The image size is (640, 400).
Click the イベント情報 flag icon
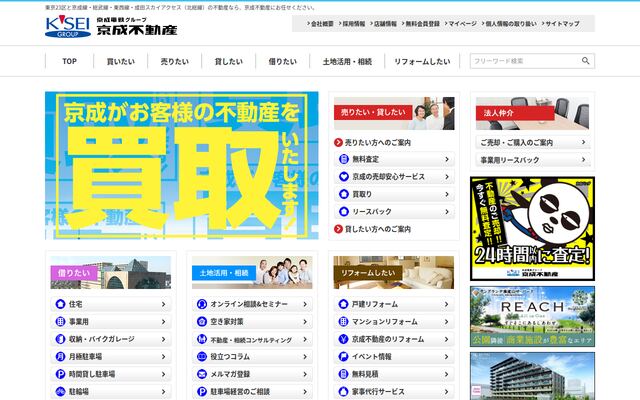pyautogui.click(x=343, y=356)
